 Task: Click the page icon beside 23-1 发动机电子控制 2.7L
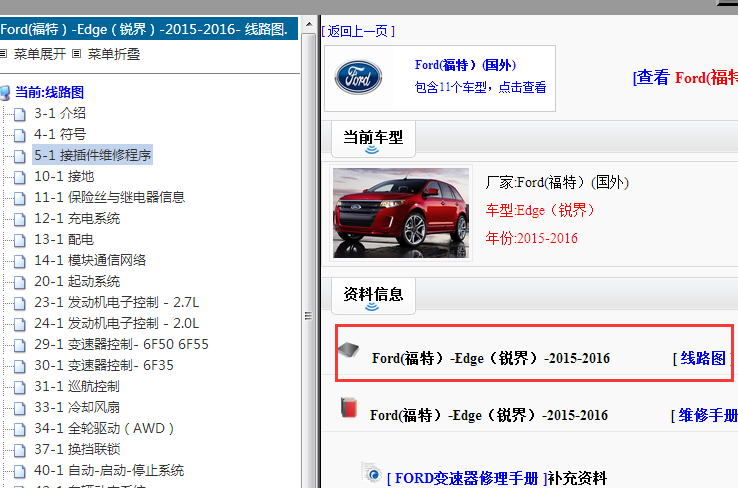coord(19,304)
